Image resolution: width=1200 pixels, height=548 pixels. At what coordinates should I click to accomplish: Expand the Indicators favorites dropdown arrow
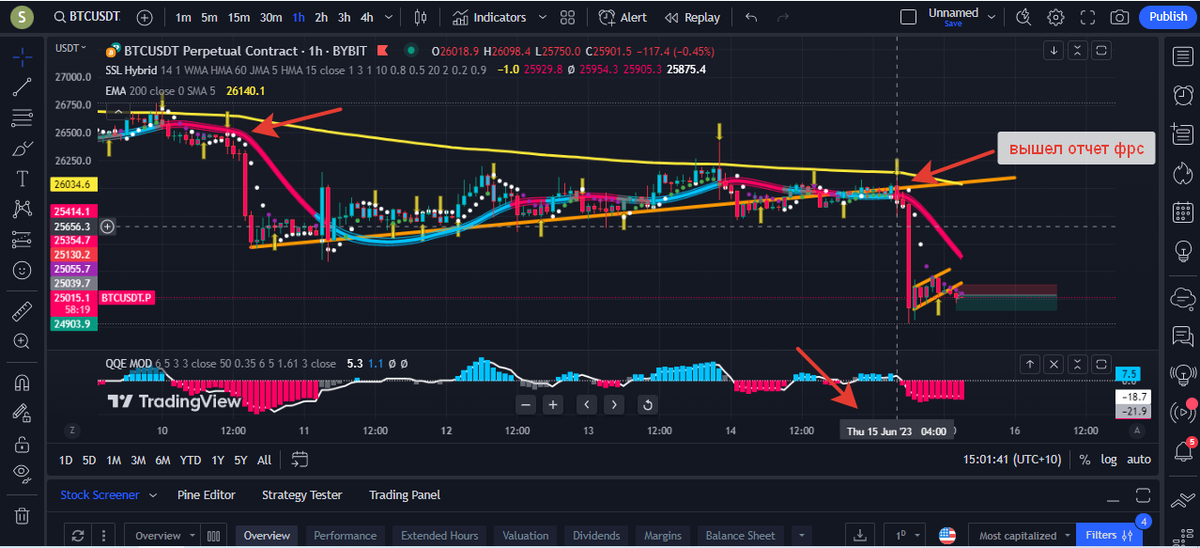tap(541, 17)
